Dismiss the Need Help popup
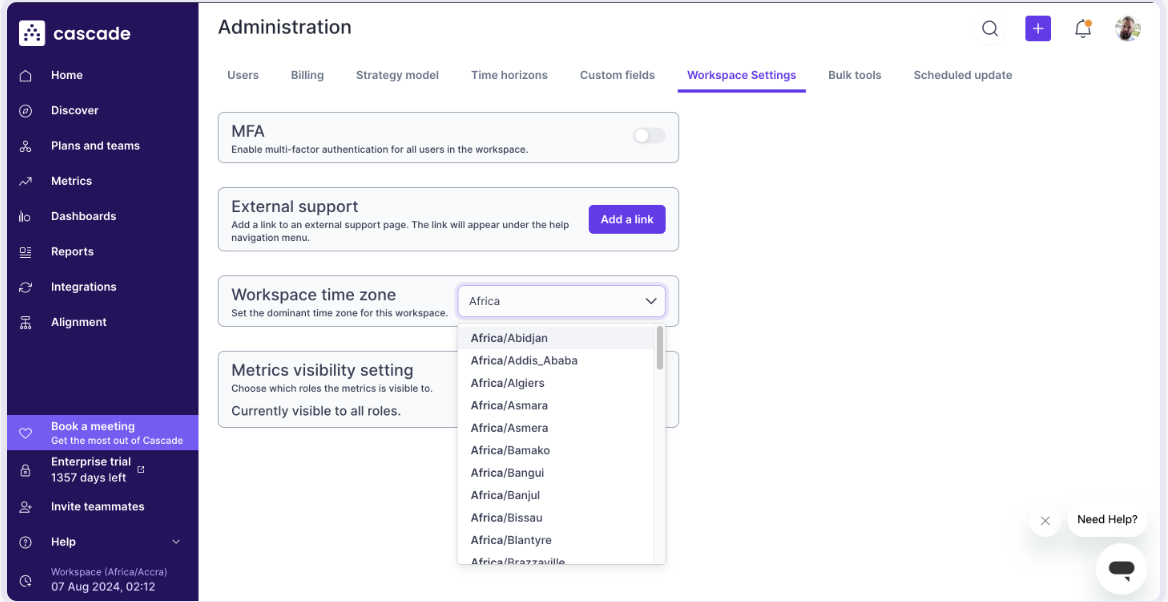Image resolution: width=1168 pixels, height=602 pixels. click(x=1045, y=521)
